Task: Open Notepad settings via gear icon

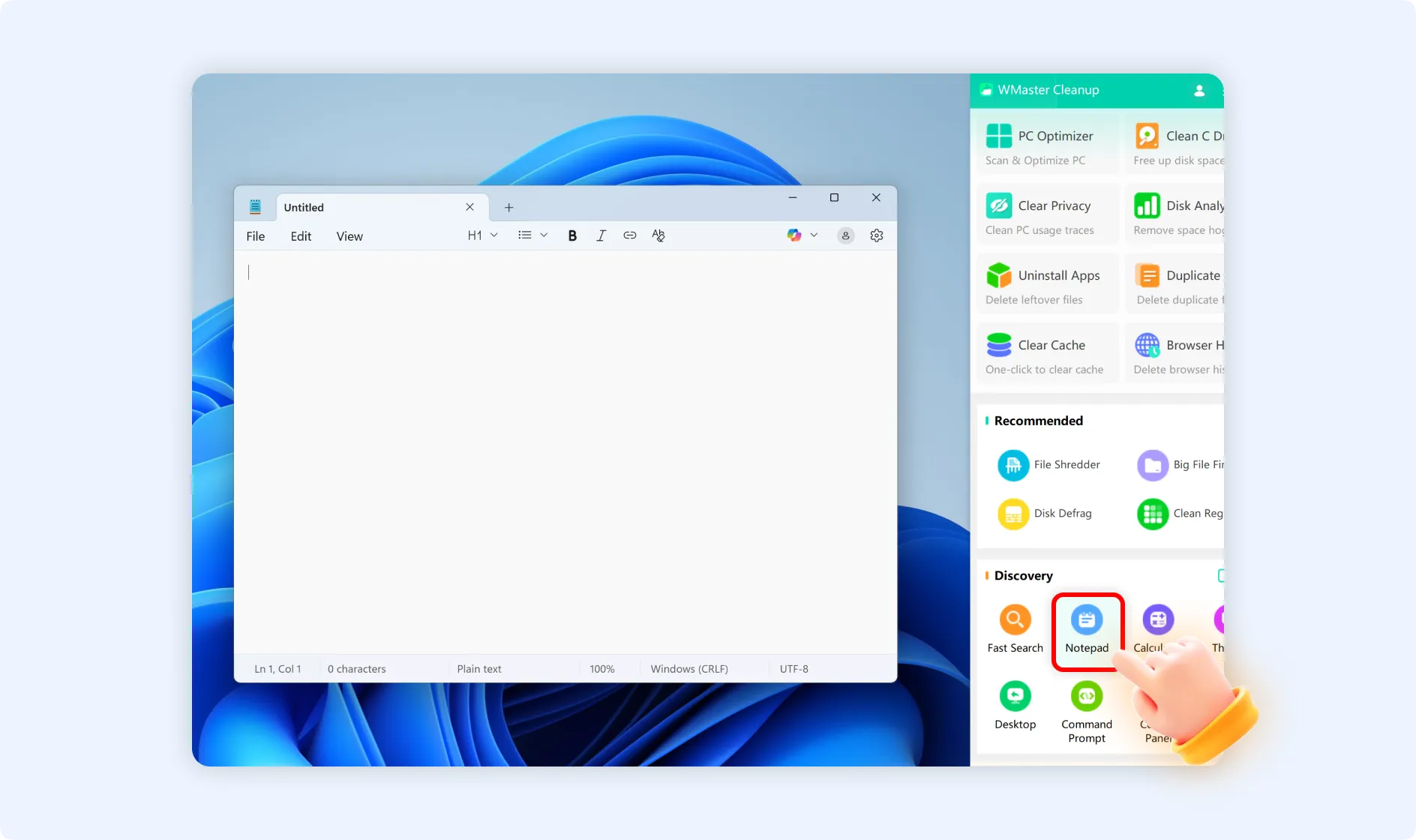Action: pyautogui.click(x=877, y=235)
